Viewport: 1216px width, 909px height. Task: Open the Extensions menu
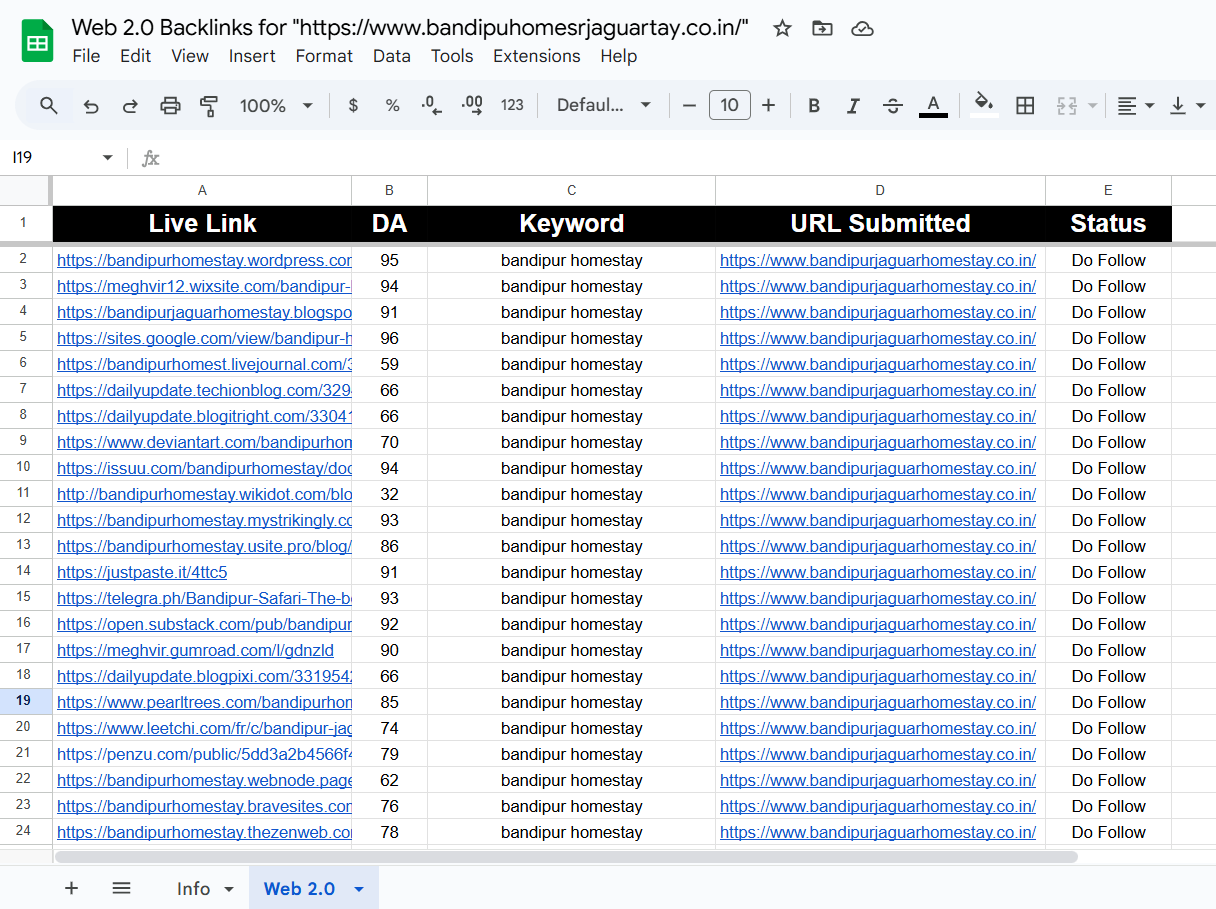point(536,56)
